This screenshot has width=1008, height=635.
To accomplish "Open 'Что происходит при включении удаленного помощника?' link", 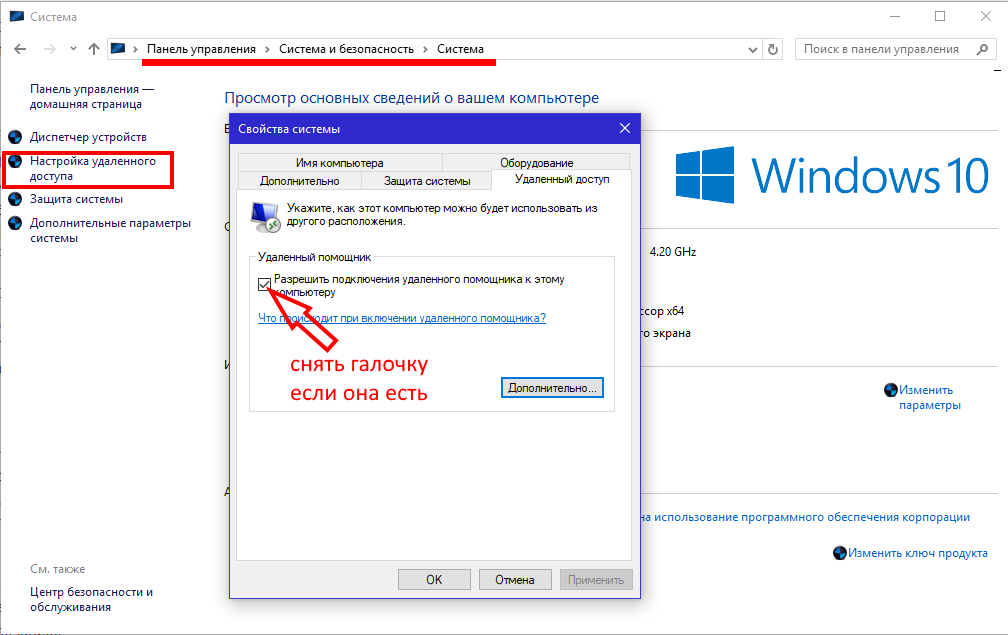I will [x=402, y=318].
